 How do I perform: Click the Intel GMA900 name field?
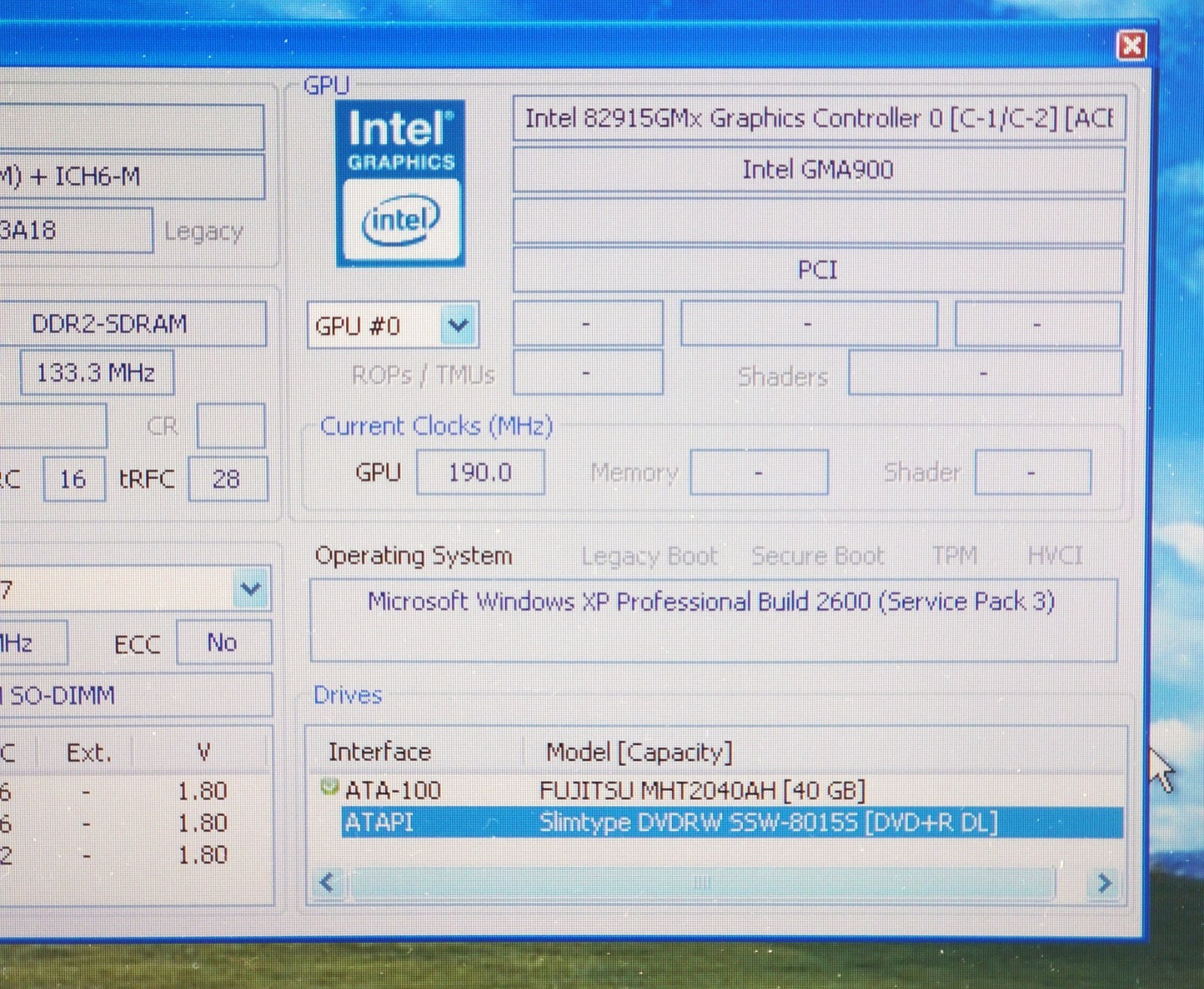tap(818, 169)
